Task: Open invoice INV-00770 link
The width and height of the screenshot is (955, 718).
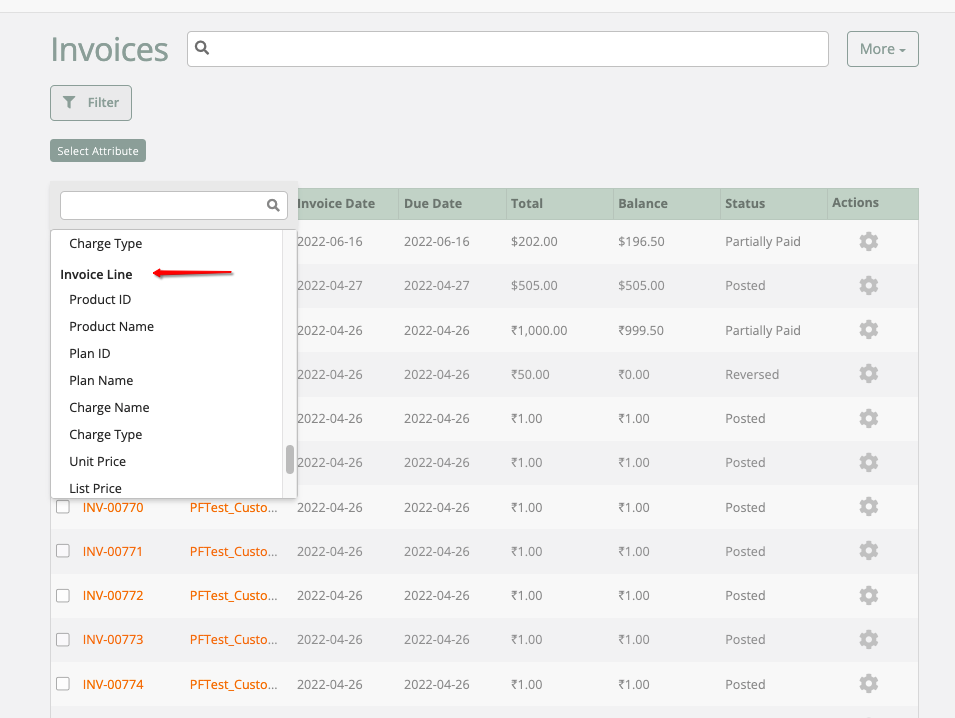Action: pyautogui.click(x=113, y=507)
